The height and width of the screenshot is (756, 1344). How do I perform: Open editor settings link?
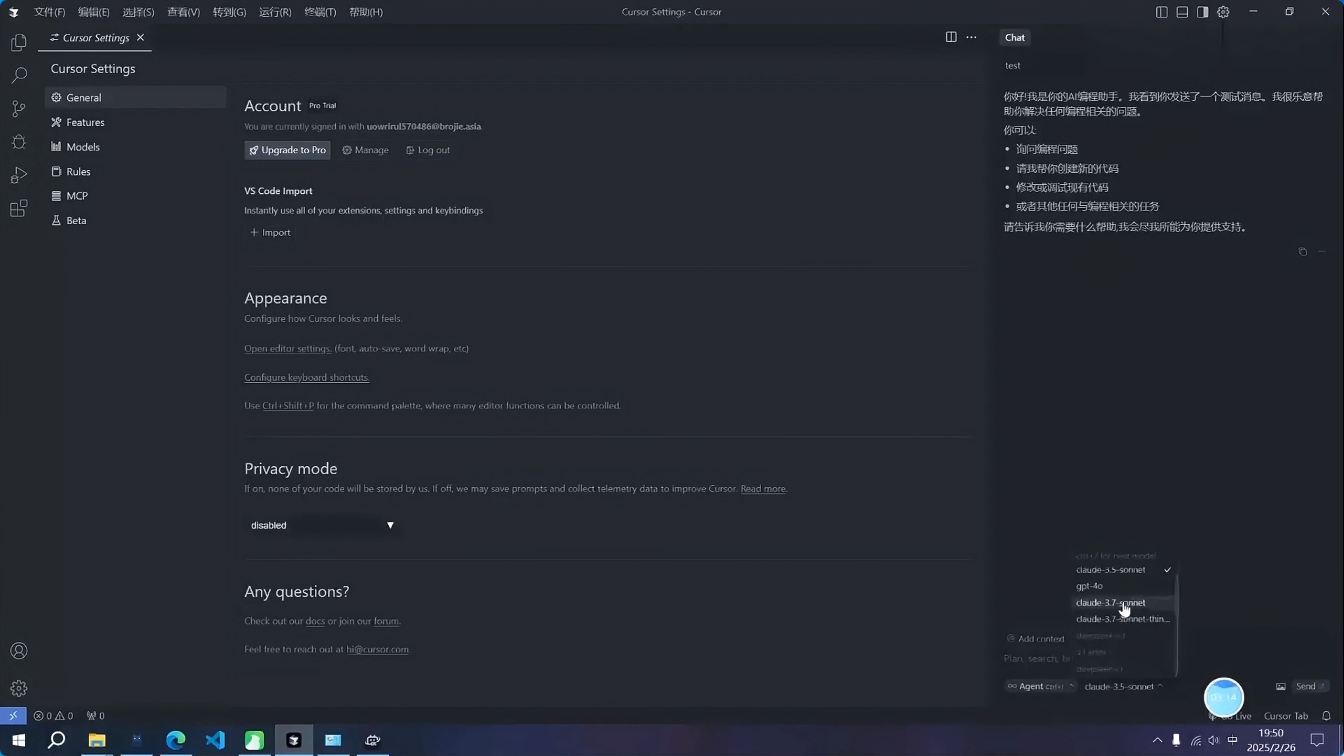tap(288, 349)
